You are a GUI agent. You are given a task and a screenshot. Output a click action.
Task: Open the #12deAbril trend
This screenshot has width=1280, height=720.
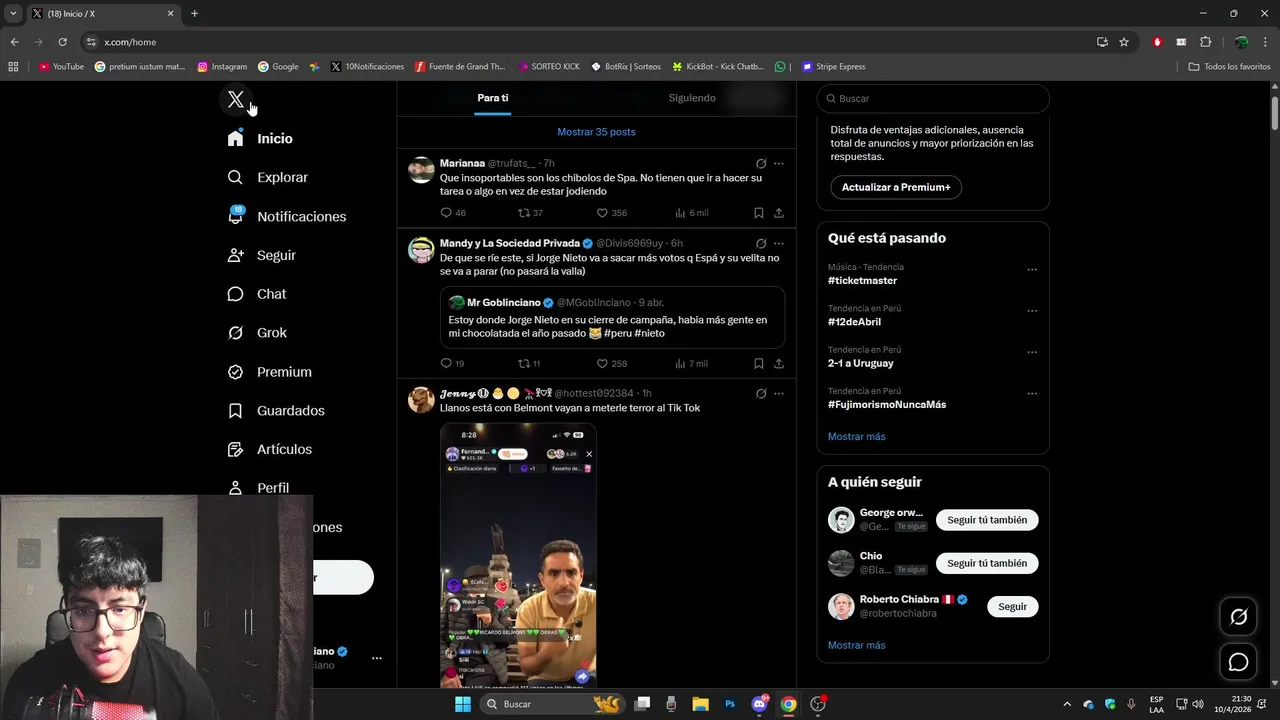tap(854, 322)
